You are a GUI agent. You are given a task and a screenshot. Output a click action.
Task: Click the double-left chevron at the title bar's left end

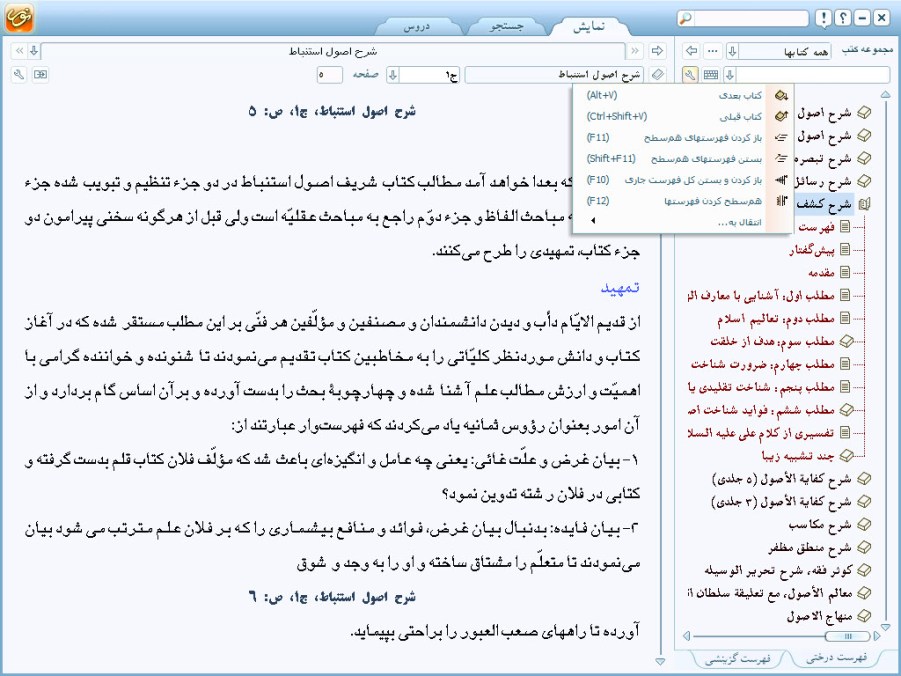click(19, 51)
